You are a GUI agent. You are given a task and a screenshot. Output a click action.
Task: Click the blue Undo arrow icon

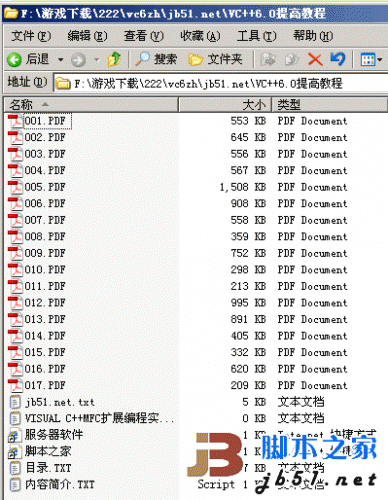337,59
